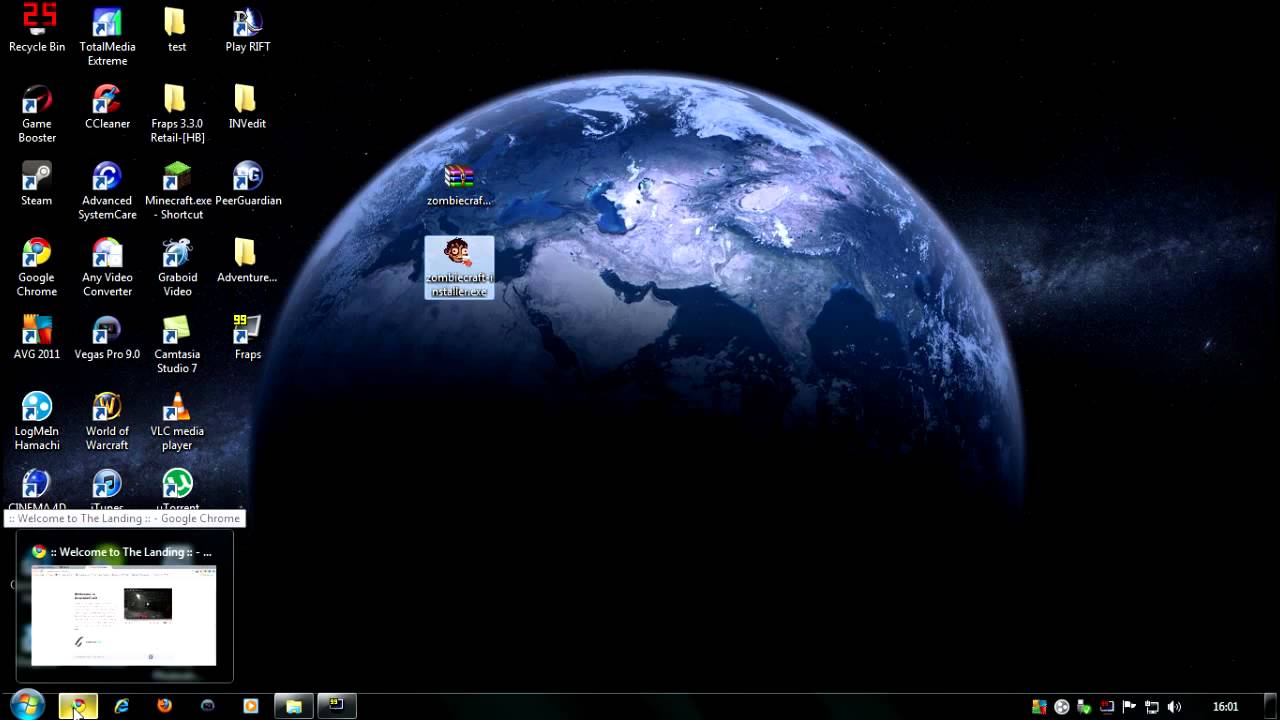1280x720 pixels.
Task: Click the Minecraft.exe shortcut icon
Action: tap(178, 191)
